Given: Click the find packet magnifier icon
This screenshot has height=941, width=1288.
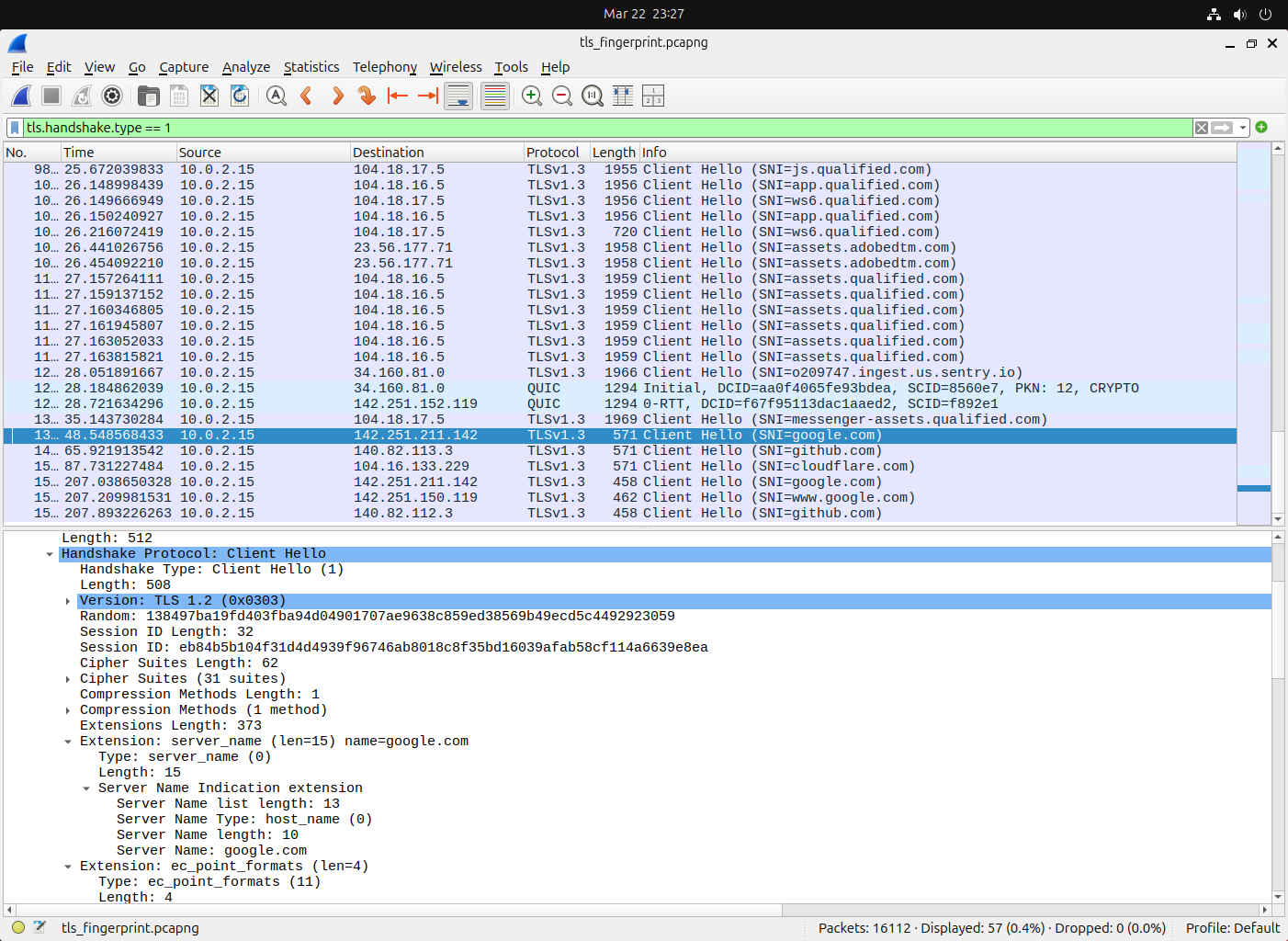Looking at the screenshot, I should click(277, 96).
